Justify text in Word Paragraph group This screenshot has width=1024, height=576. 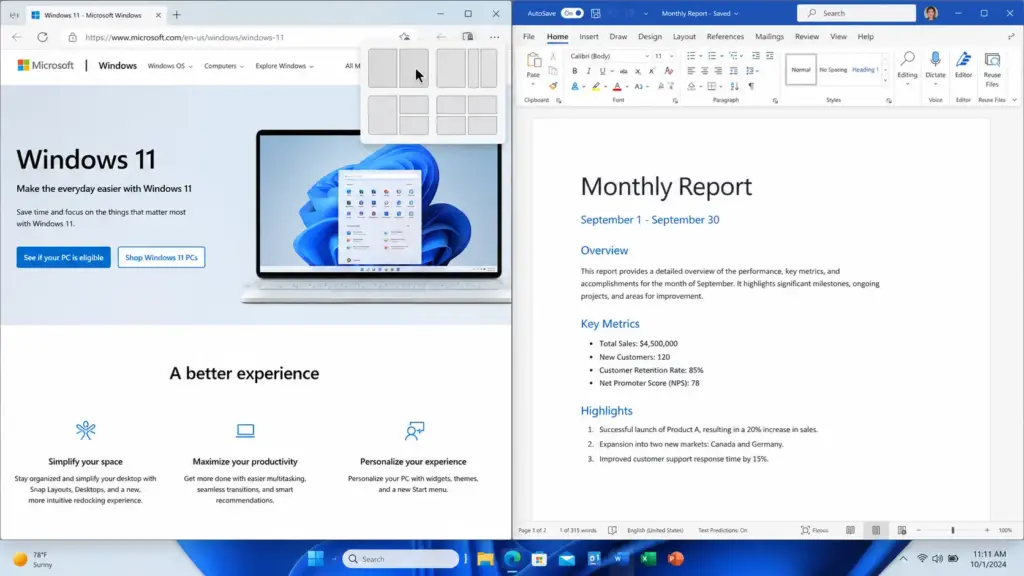[x=733, y=71]
